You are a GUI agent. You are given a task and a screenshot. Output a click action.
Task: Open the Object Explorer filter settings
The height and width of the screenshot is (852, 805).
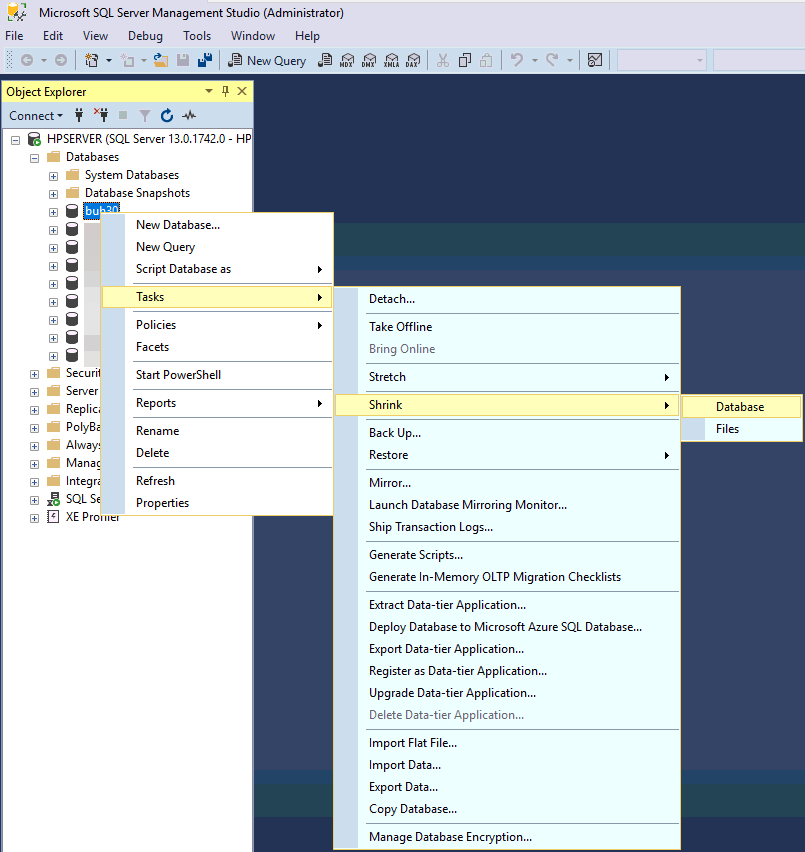click(144, 115)
